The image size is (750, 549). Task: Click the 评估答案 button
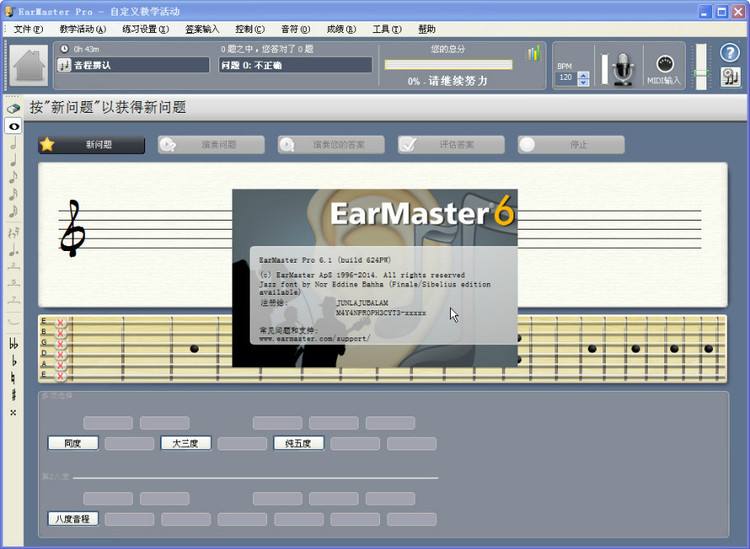click(451, 144)
